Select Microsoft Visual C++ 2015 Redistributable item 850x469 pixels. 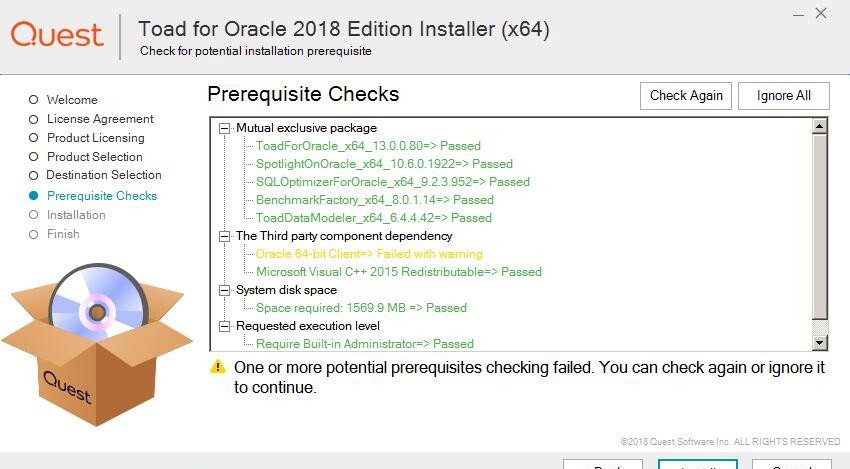coord(398,272)
